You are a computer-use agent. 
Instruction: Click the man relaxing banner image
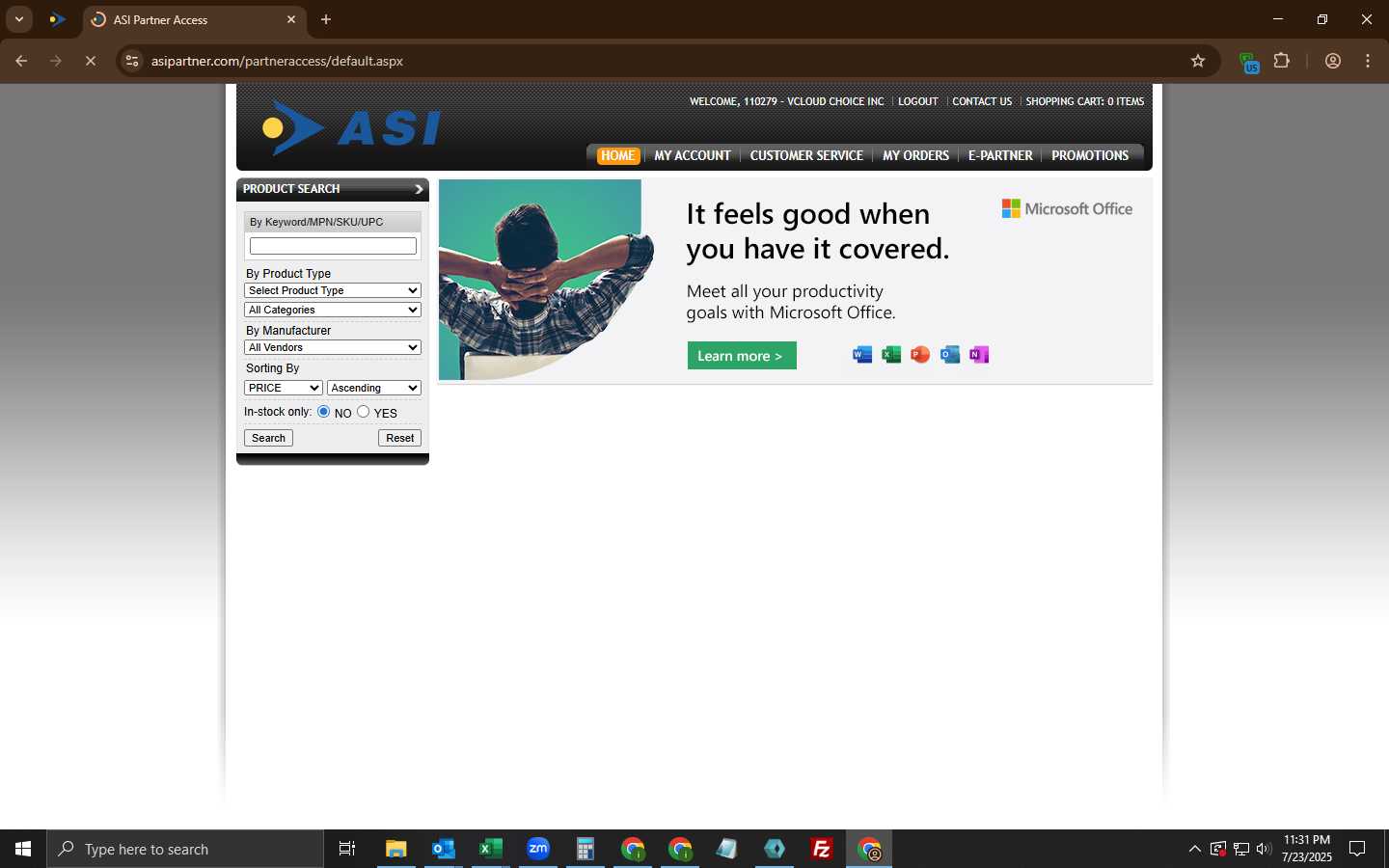pyautogui.click(x=548, y=280)
